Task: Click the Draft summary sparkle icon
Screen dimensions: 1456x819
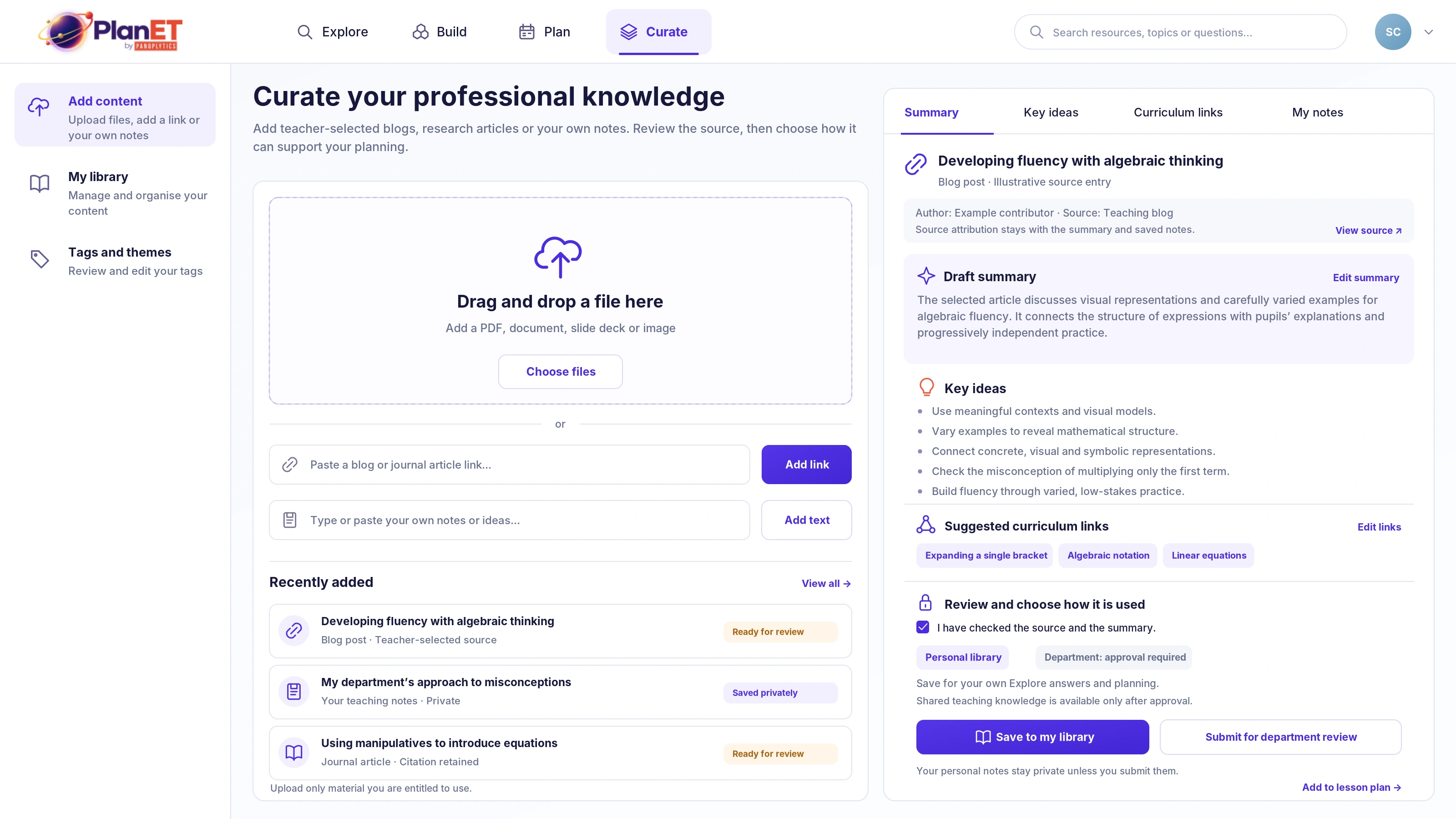Action: [x=926, y=276]
